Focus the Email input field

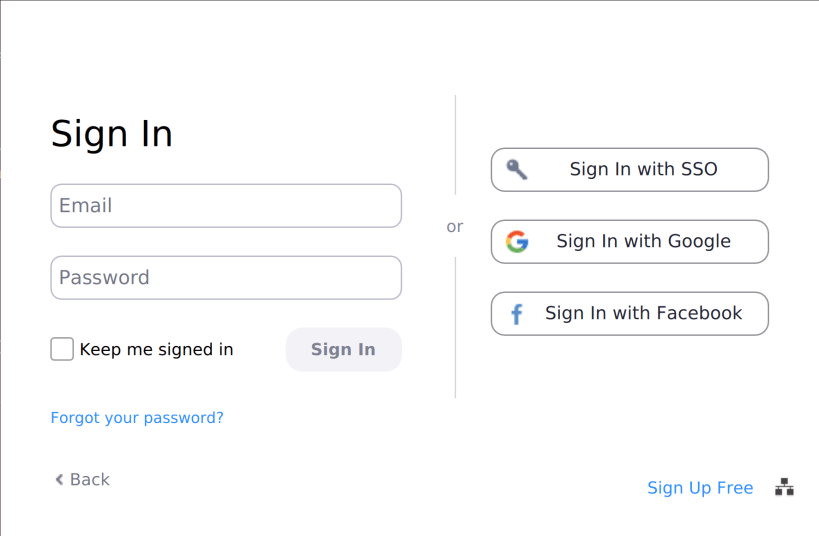pos(226,206)
